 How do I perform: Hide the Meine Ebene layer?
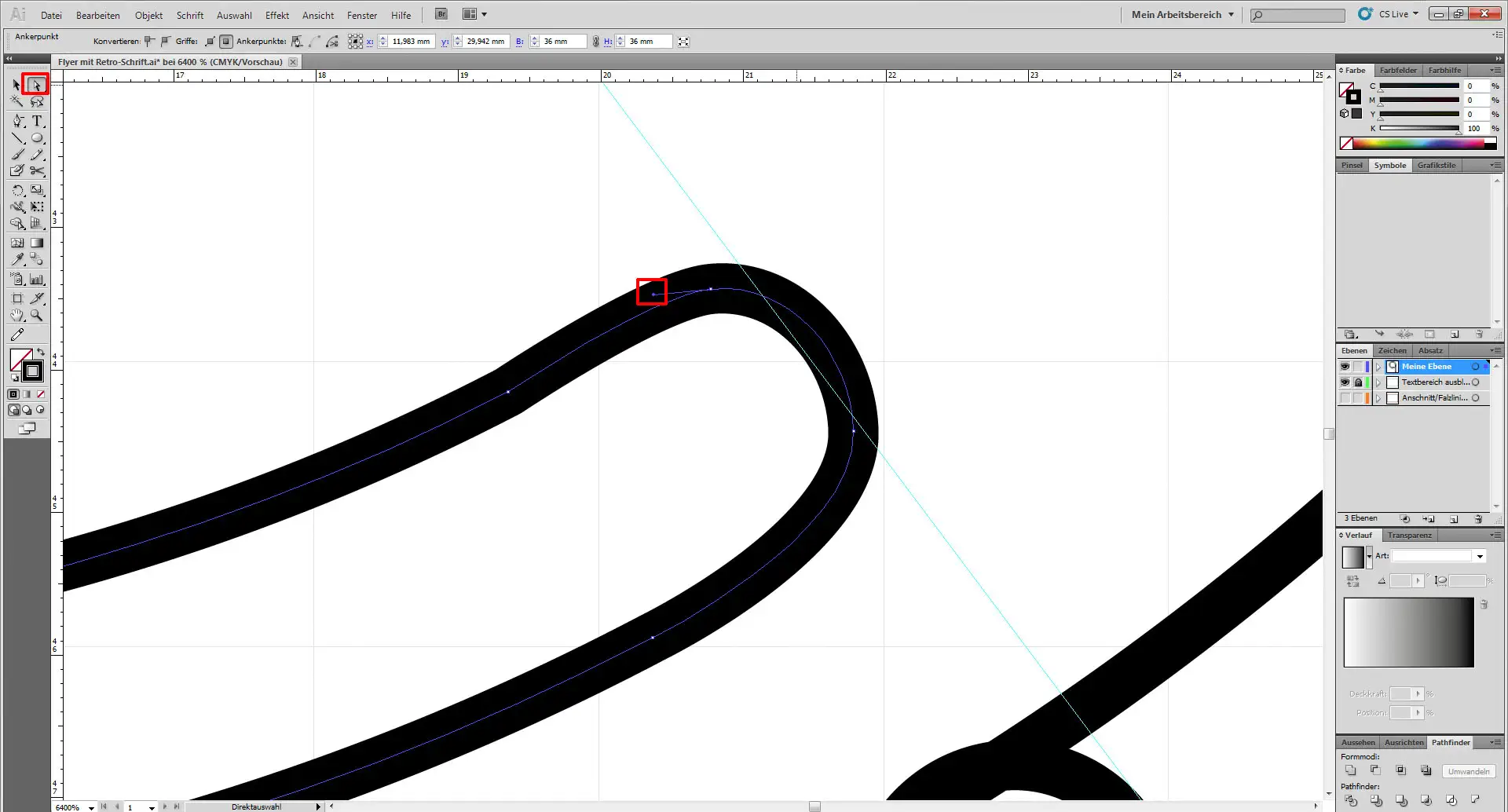[1345, 367]
